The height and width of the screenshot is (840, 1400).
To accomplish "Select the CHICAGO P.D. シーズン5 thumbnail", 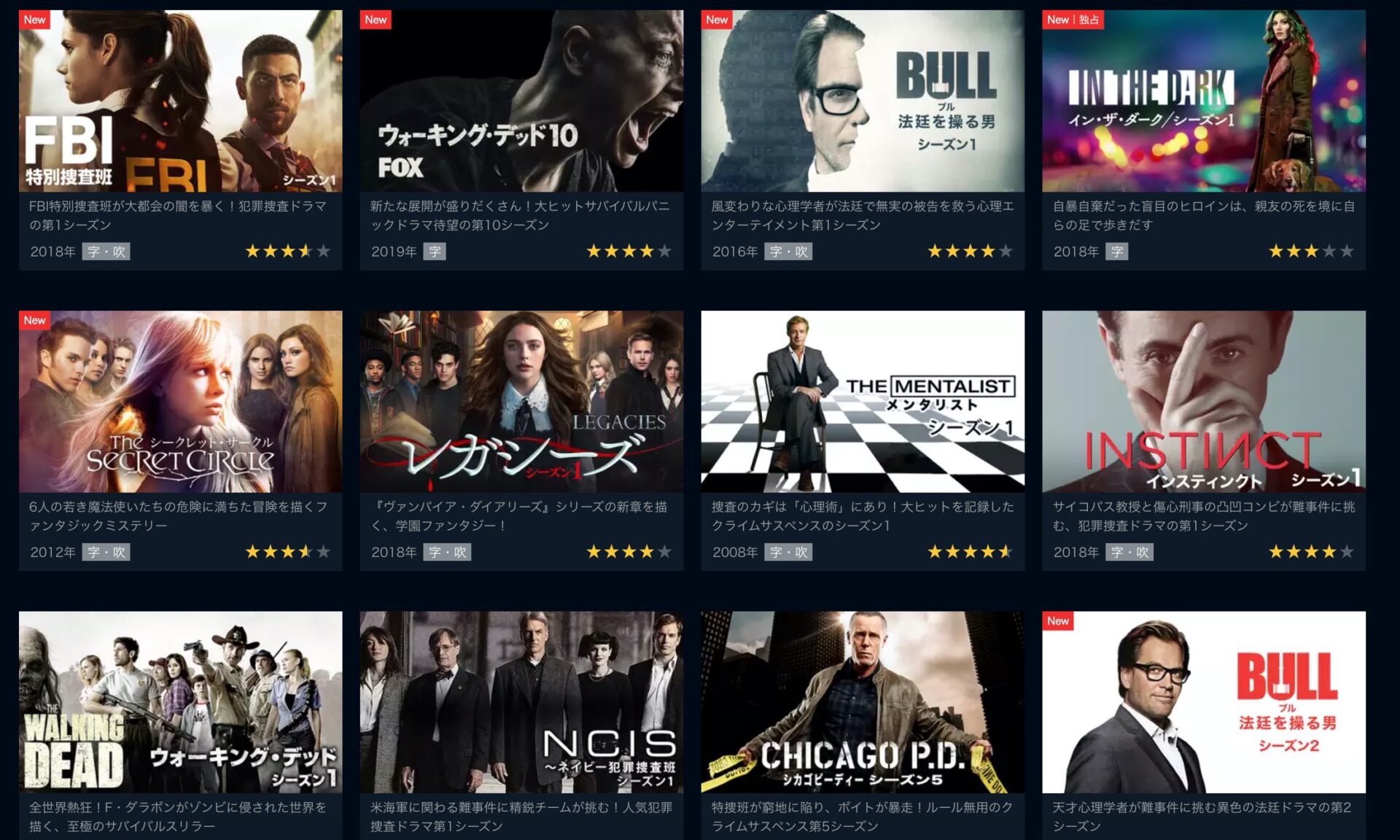I will coord(863,702).
